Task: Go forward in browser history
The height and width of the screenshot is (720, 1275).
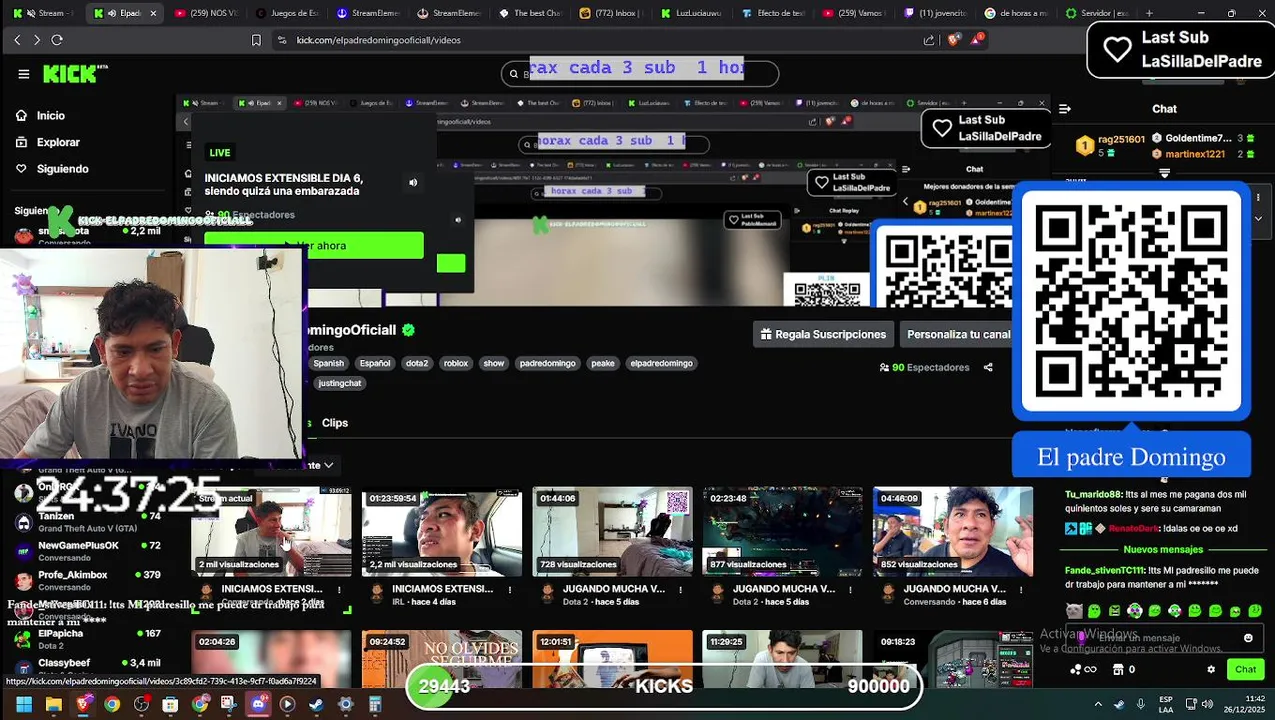Action: (37, 40)
